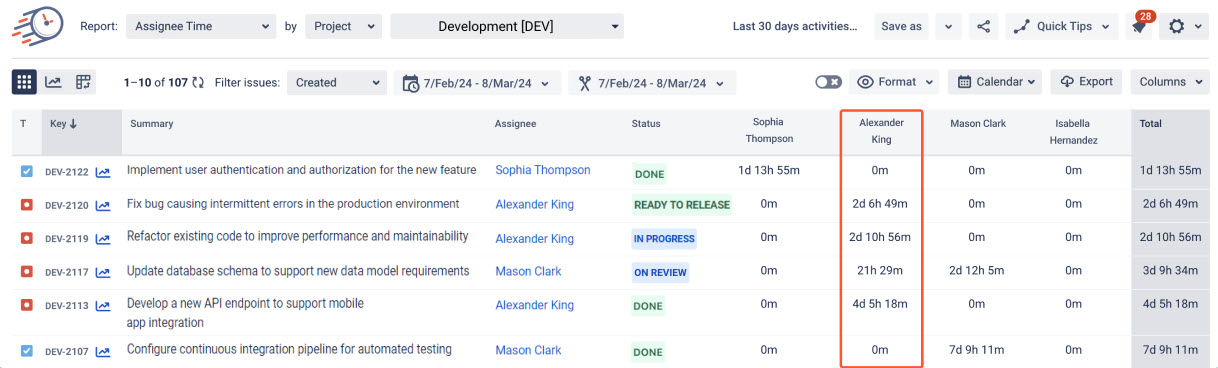Screen dimensions: 1218x368
Task: Click the 21h 29m Alexander King cell
Action: (x=880, y=271)
